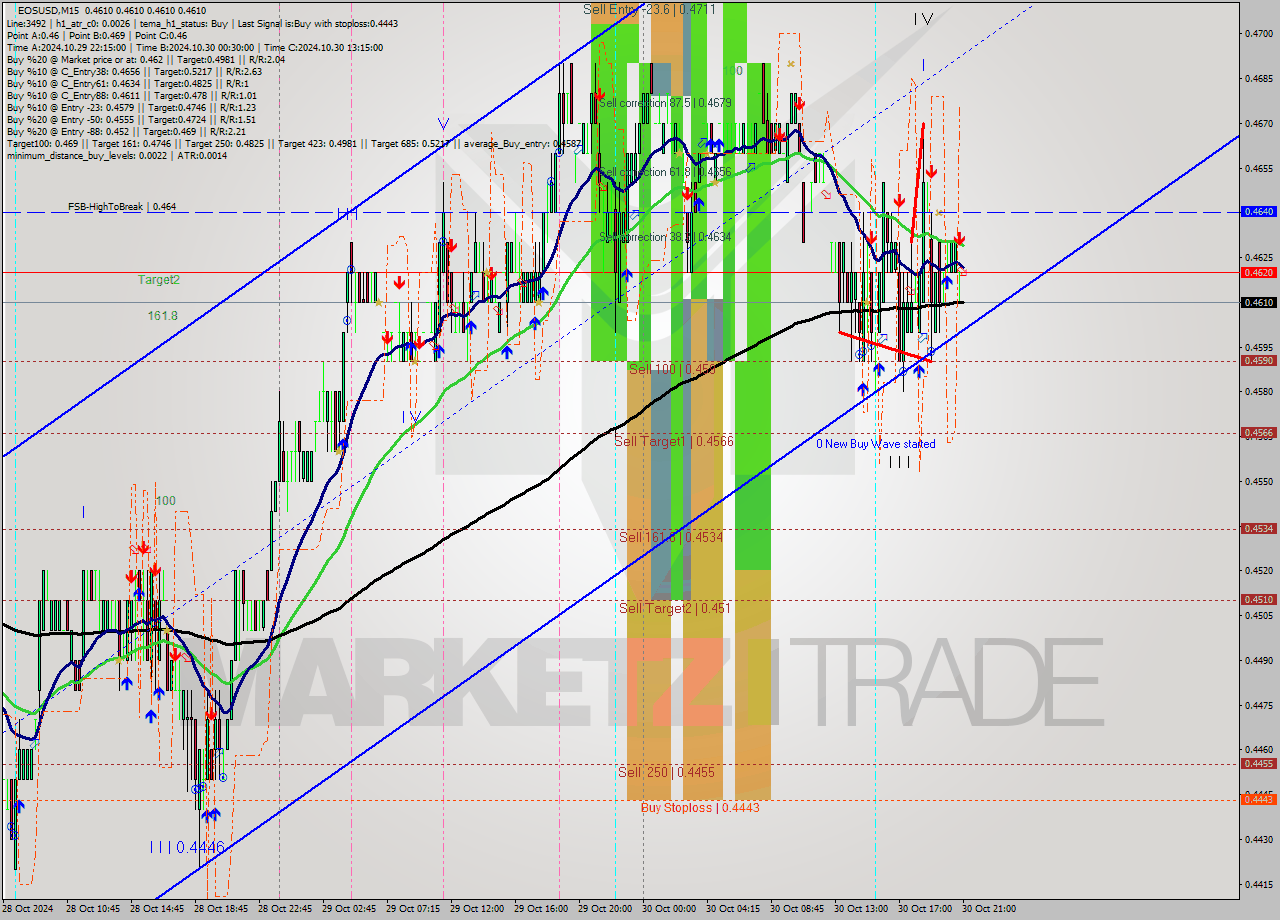This screenshot has height=920, width=1280.
Task: Click the 'Sell Target2 | 0.451' label
Action: 675,608
